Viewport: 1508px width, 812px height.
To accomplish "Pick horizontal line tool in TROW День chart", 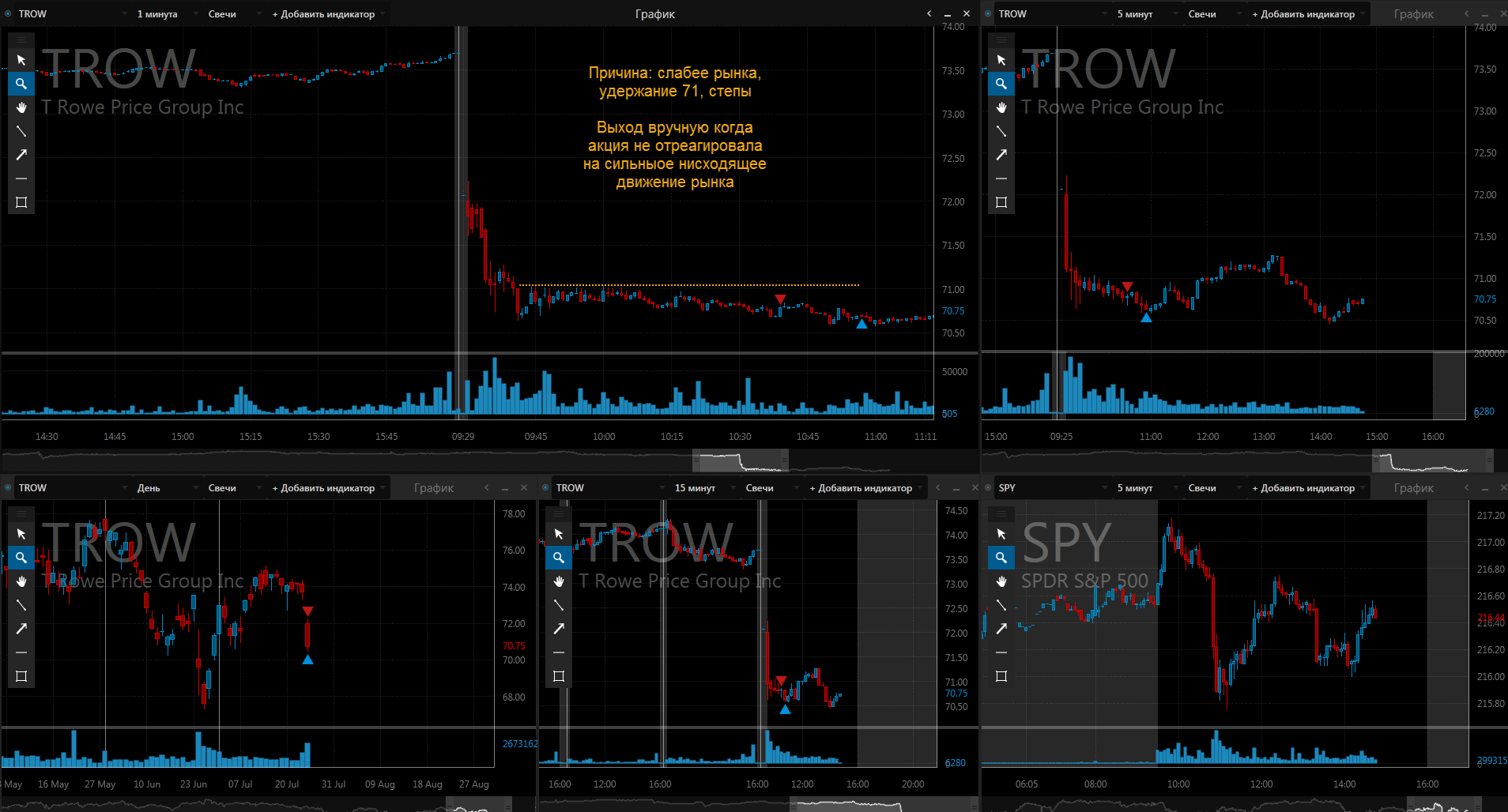I will pyautogui.click(x=21, y=652).
